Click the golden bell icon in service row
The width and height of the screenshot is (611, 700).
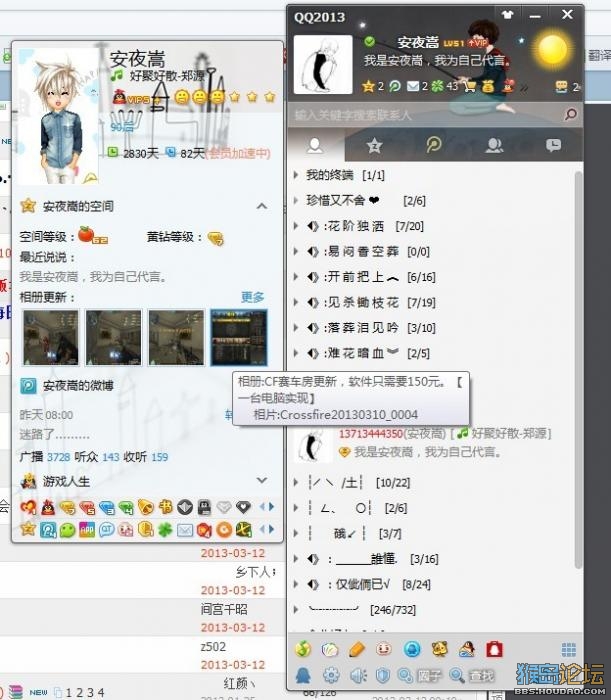pos(145,507)
